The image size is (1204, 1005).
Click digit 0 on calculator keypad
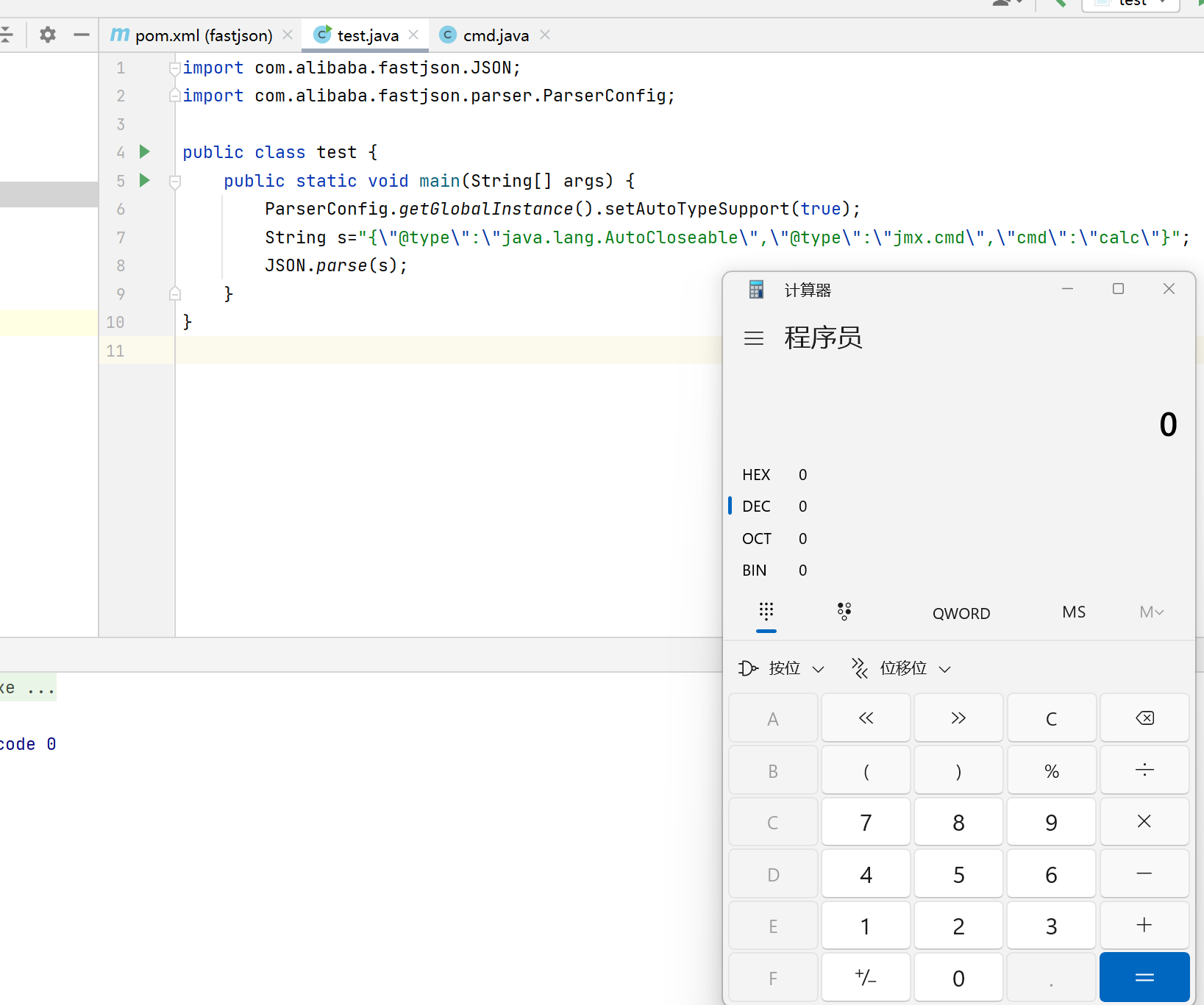click(958, 978)
